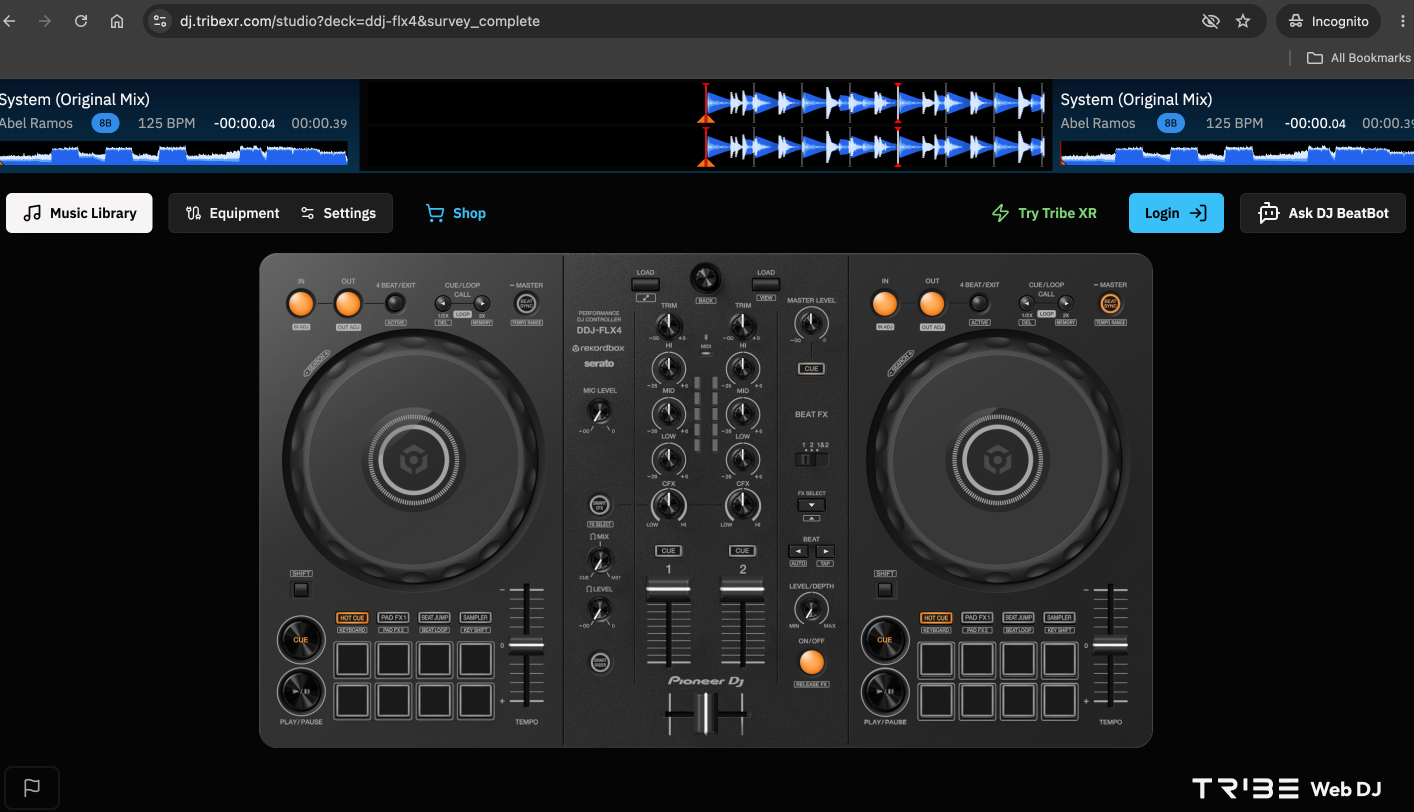Click the right deck loop IN button
The width and height of the screenshot is (1414, 812).
(x=885, y=304)
